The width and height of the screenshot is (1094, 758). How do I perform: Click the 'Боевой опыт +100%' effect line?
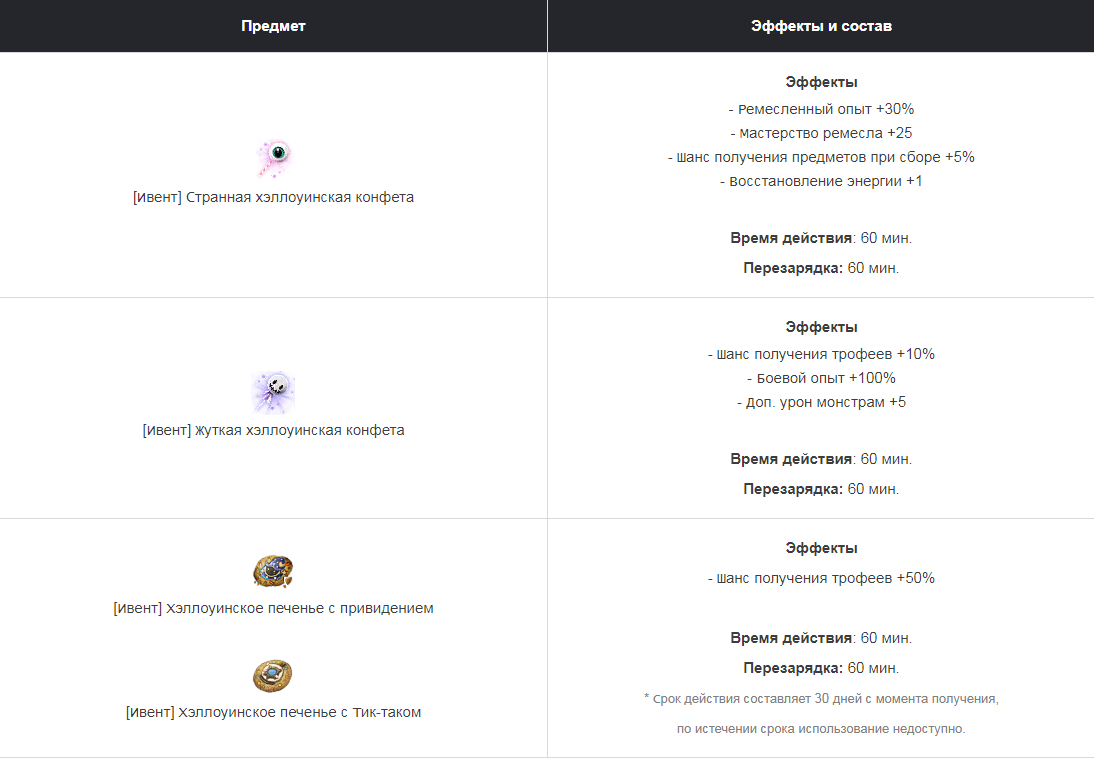coord(821,378)
